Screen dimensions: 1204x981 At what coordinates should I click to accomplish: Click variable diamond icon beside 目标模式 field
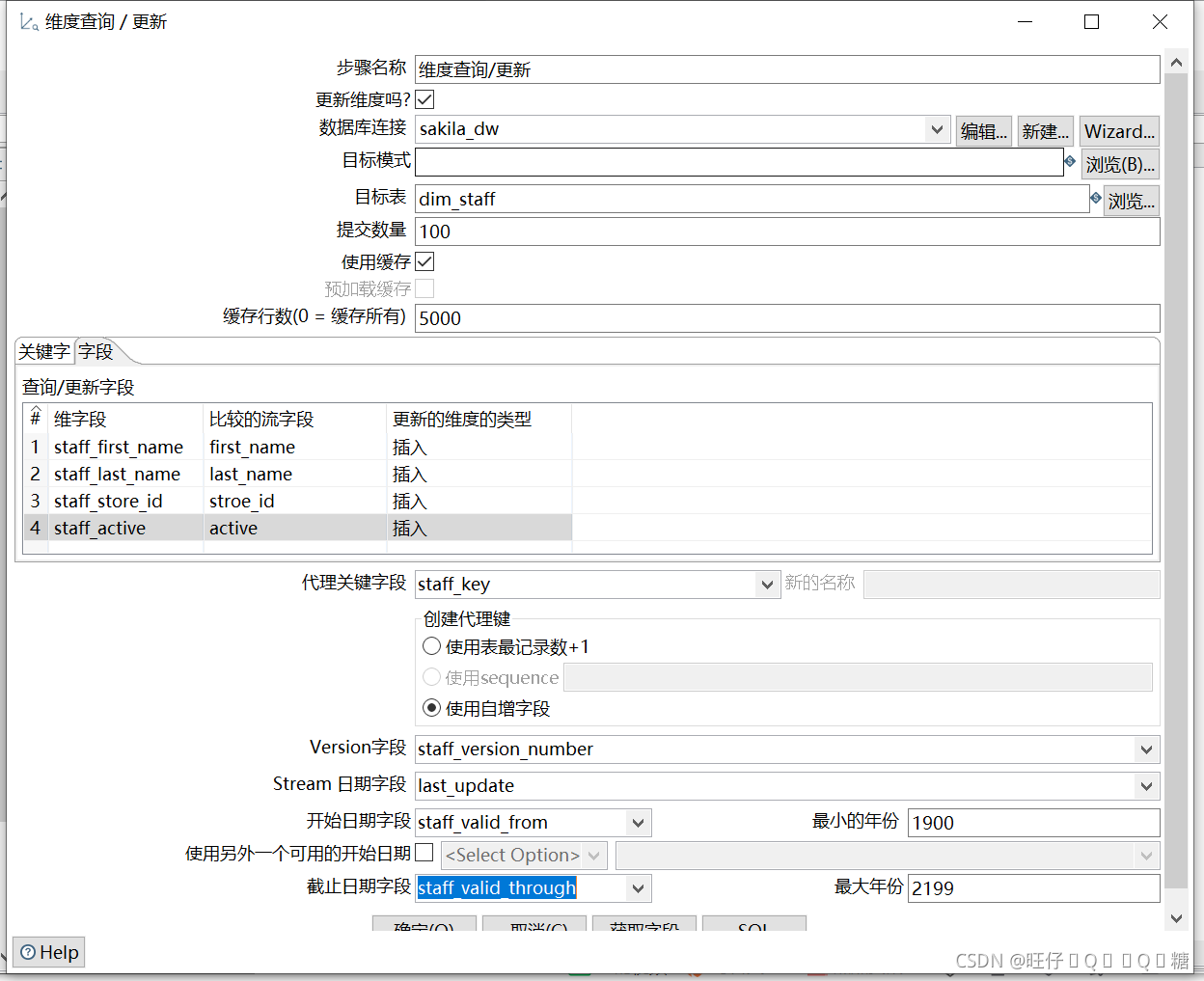1070,161
